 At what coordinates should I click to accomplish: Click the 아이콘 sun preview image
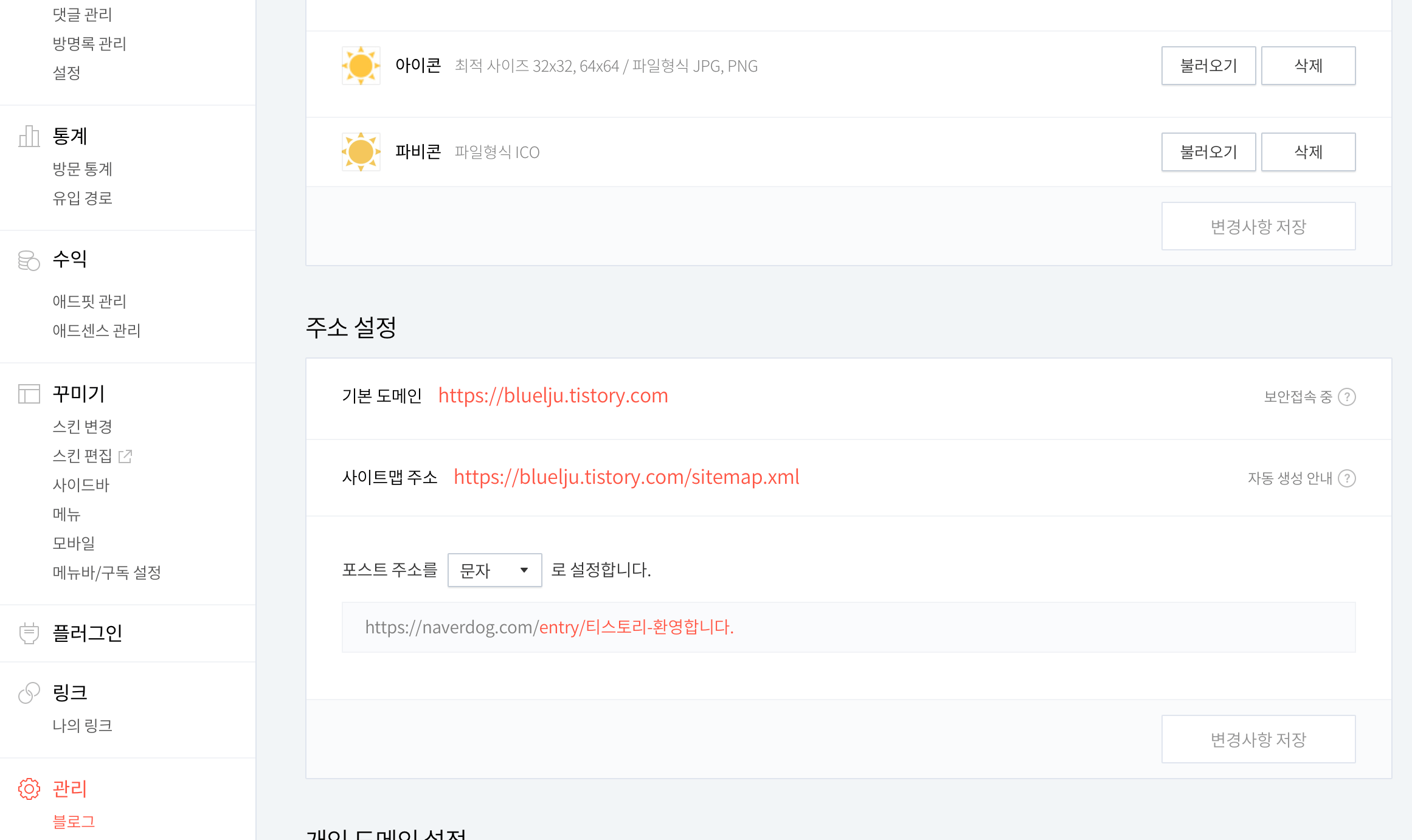[361, 65]
